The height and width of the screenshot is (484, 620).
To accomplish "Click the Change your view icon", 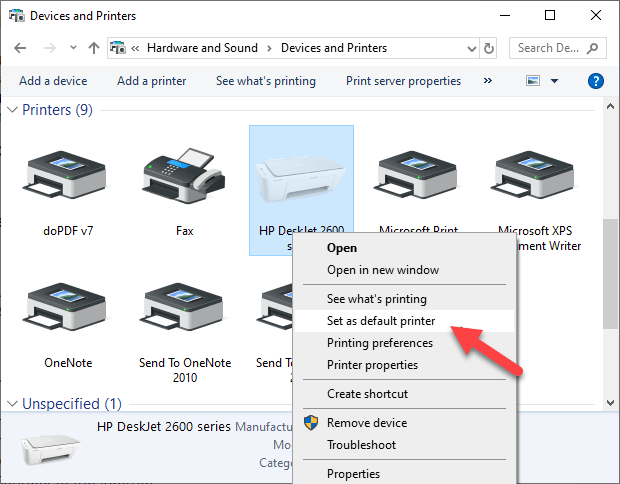I will pos(533,81).
